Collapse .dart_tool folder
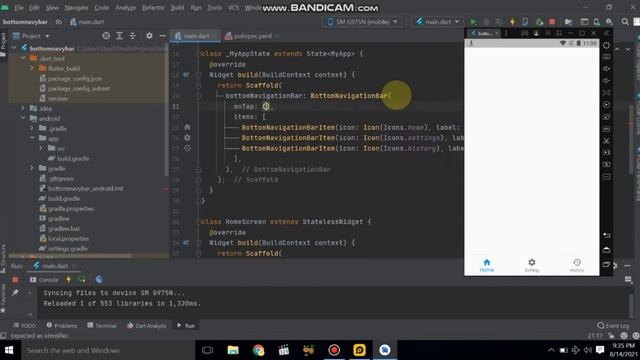 pyautogui.click(x=23, y=58)
